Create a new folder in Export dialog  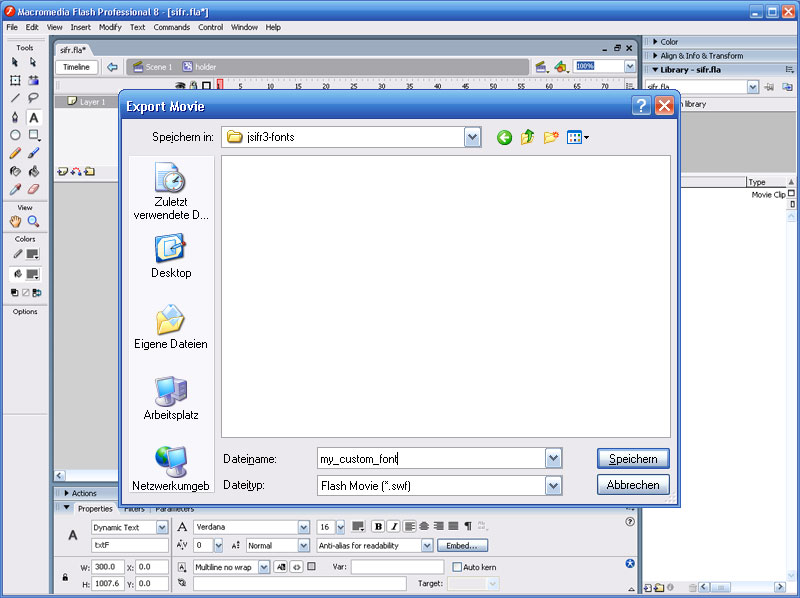click(x=551, y=137)
